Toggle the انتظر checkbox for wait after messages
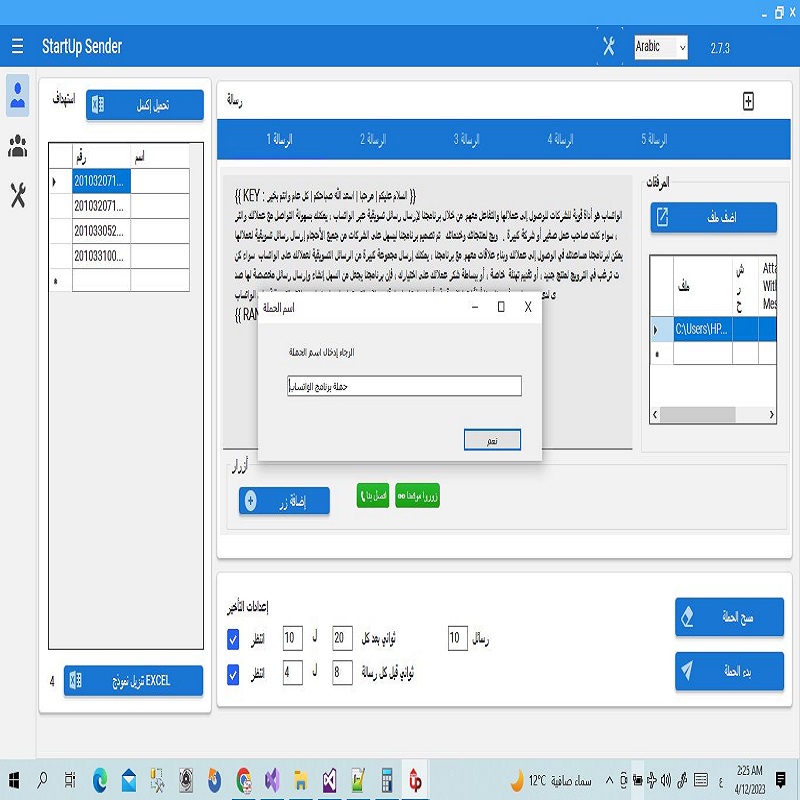The image size is (800, 800). tap(233, 639)
